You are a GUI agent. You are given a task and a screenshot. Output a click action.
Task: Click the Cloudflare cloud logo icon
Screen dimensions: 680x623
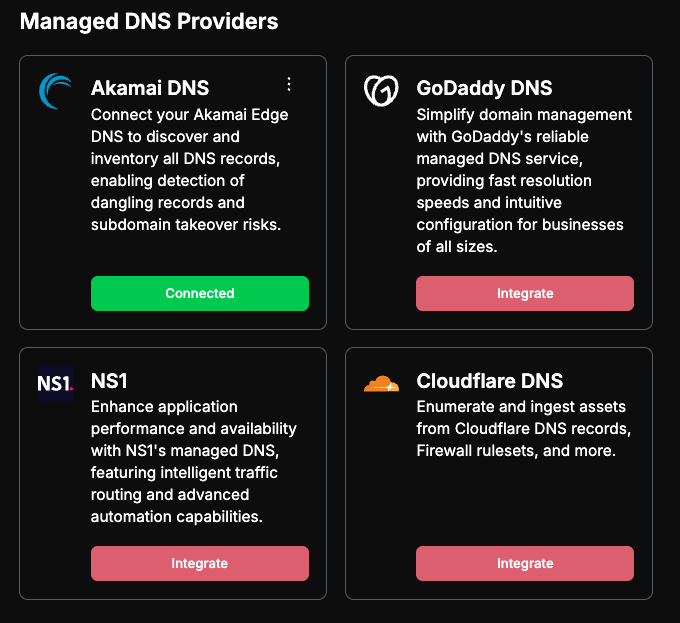click(x=381, y=384)
